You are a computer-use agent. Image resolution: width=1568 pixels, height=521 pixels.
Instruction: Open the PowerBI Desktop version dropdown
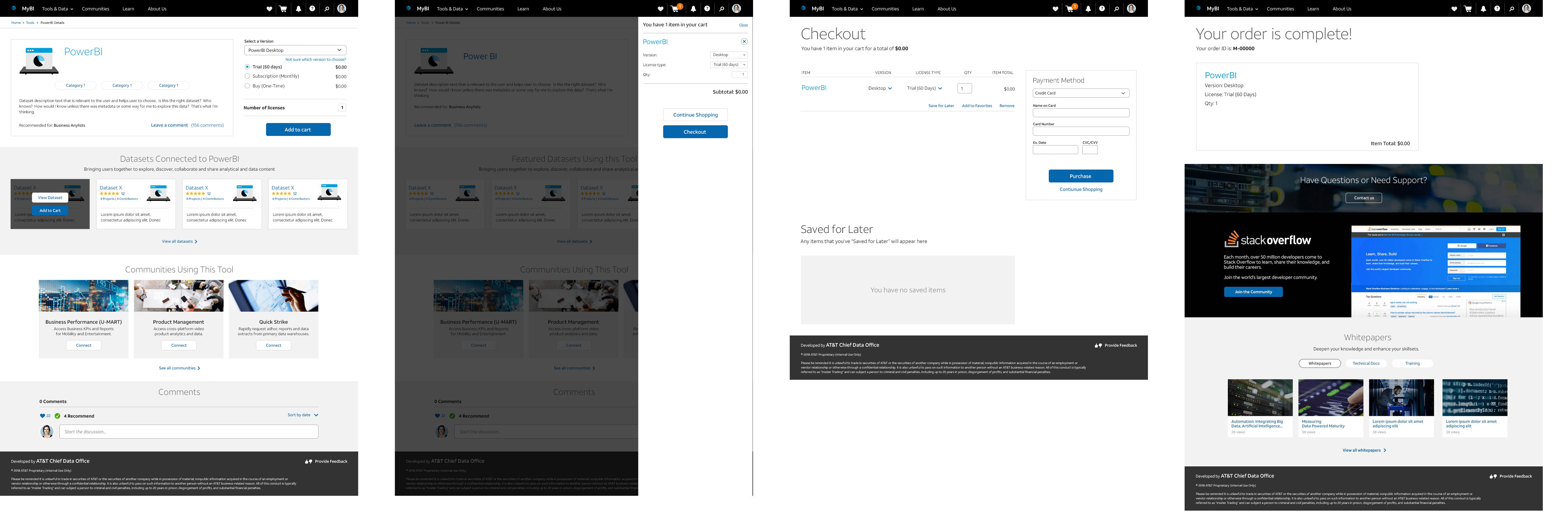pyautogui.click(x=295, y=50)
